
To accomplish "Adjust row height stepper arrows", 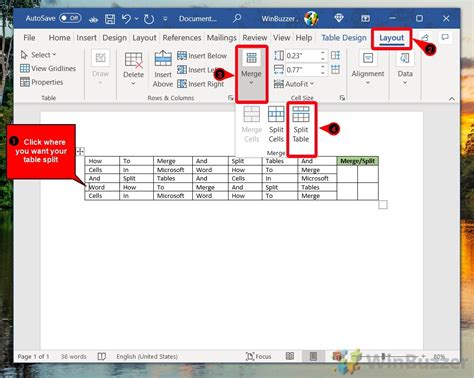I will (323, 56).
